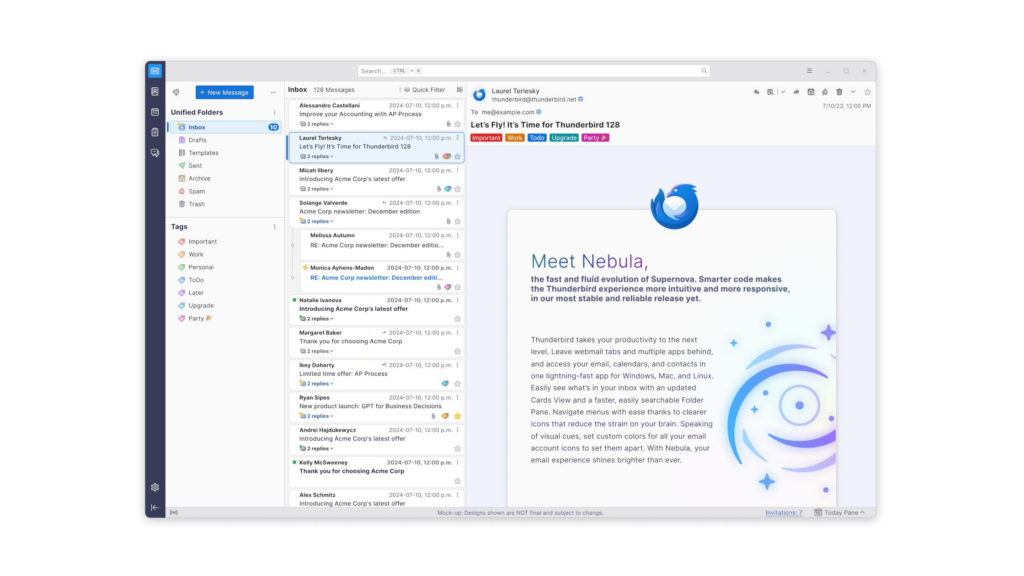Screen dimensions: 1024x576
Task: Star the Natalie Ivanova message
Action: (x=458, y=319)
